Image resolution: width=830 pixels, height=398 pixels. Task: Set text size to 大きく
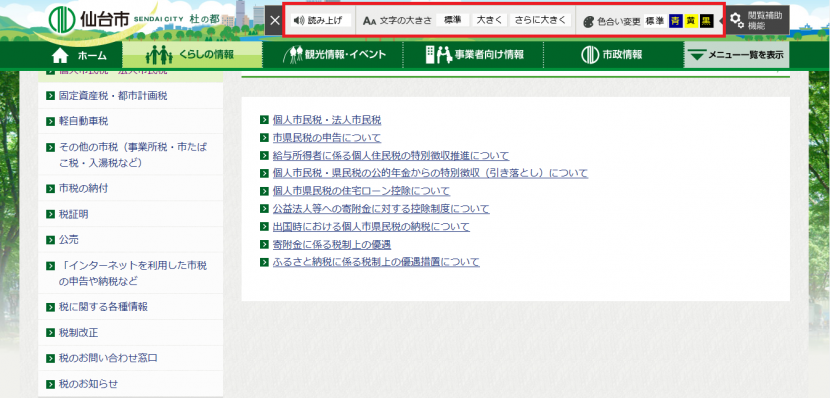[x=489, y=20]
